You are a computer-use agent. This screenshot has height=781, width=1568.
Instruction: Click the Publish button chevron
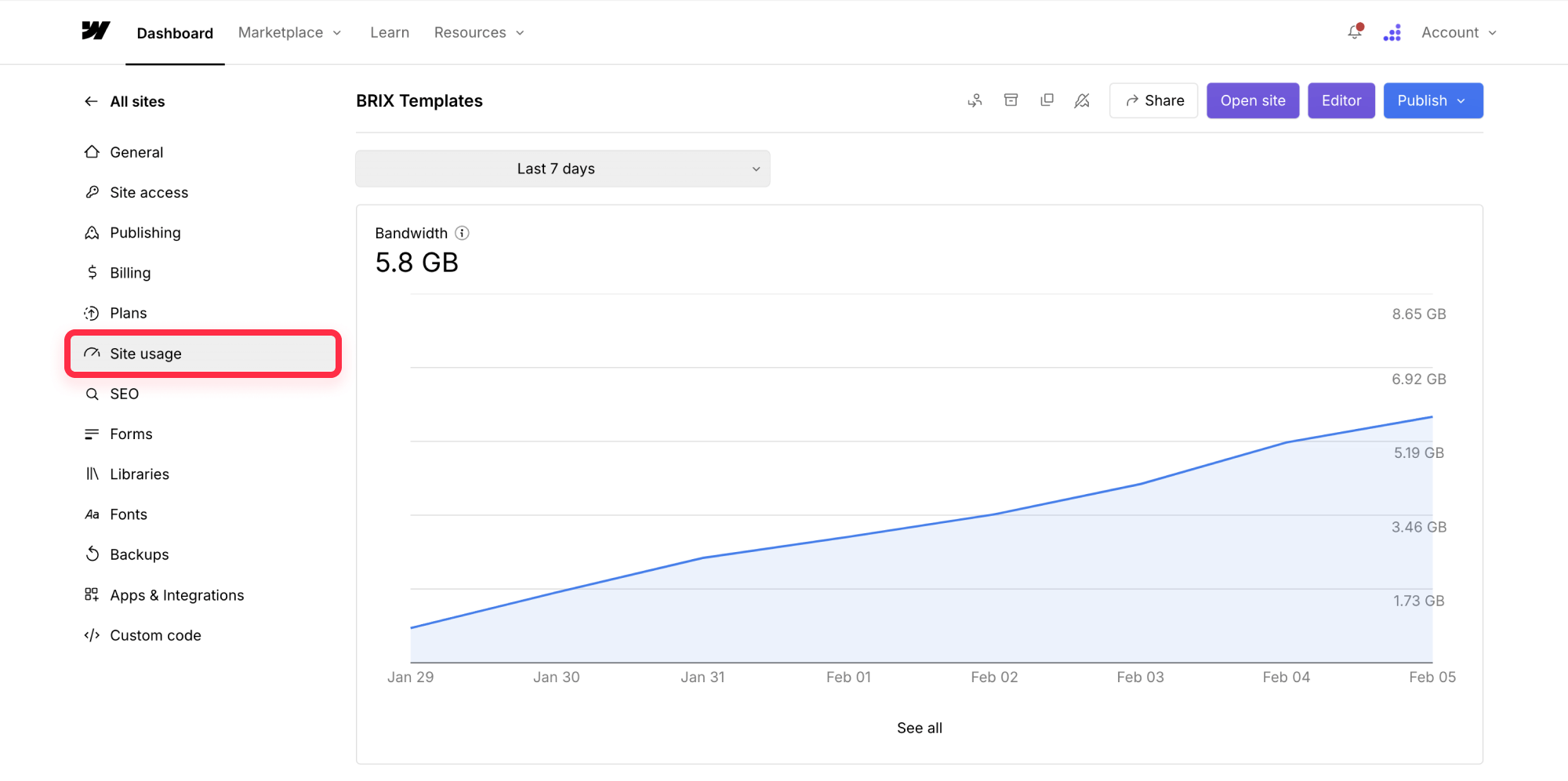pyautogui.click(x=1461, y=101)
